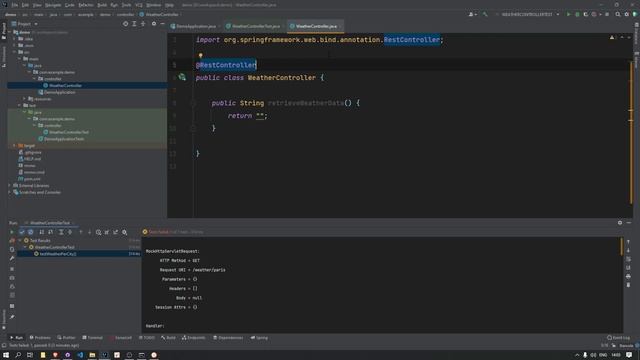Select opened file target icon in Project panel
Screen dimensions: 640x360
tap(125, 24)
